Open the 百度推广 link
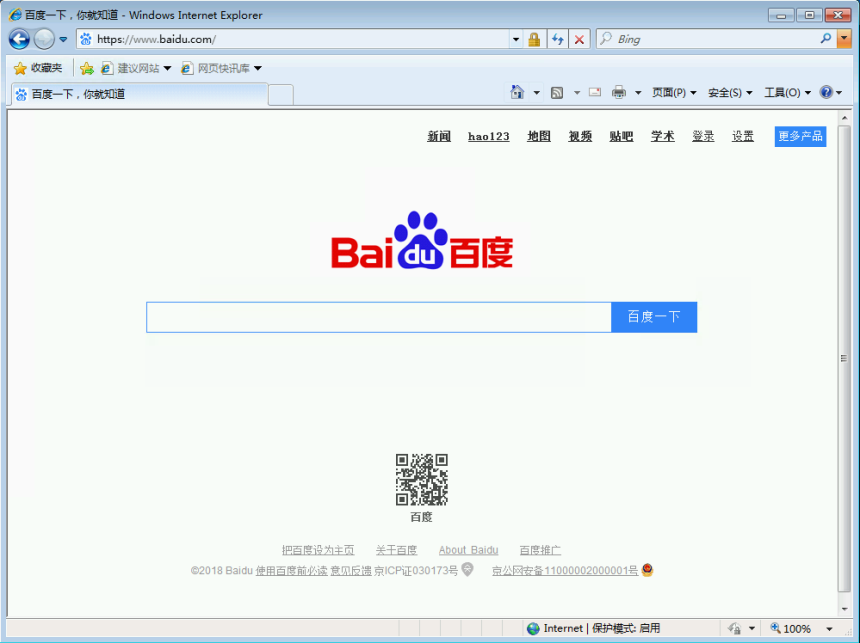Screen dimensions: 860x643 tap(540, 550)
